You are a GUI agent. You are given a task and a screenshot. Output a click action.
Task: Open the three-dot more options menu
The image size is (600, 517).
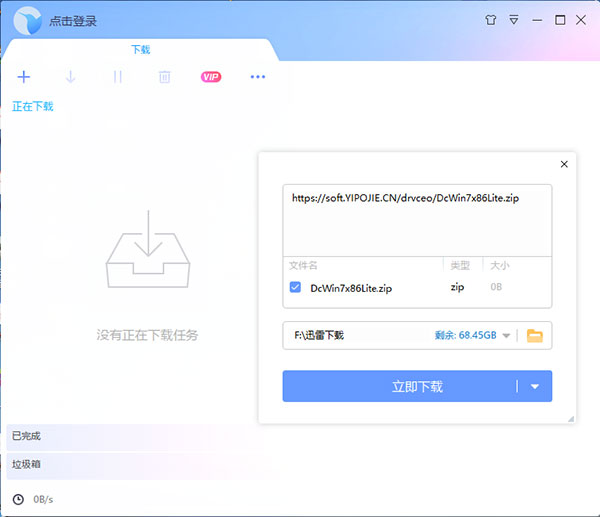[x=258, y=77]
